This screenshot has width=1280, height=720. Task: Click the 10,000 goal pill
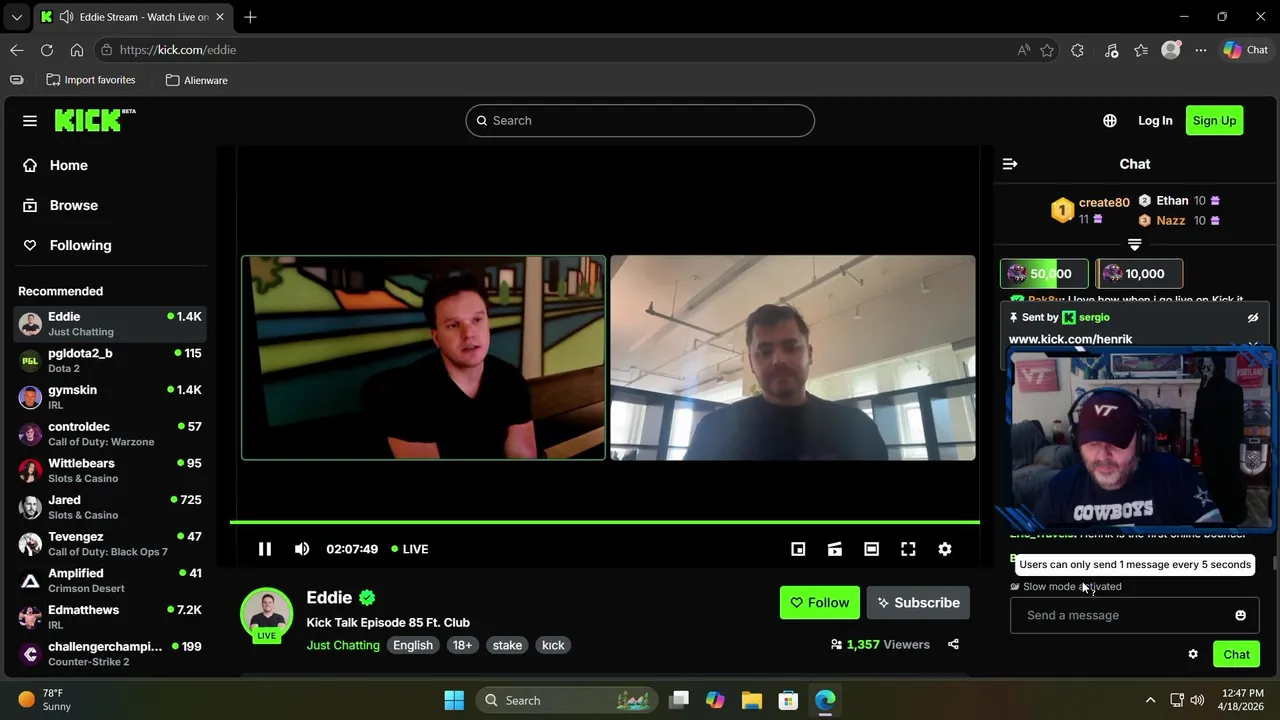point(1139,274)
